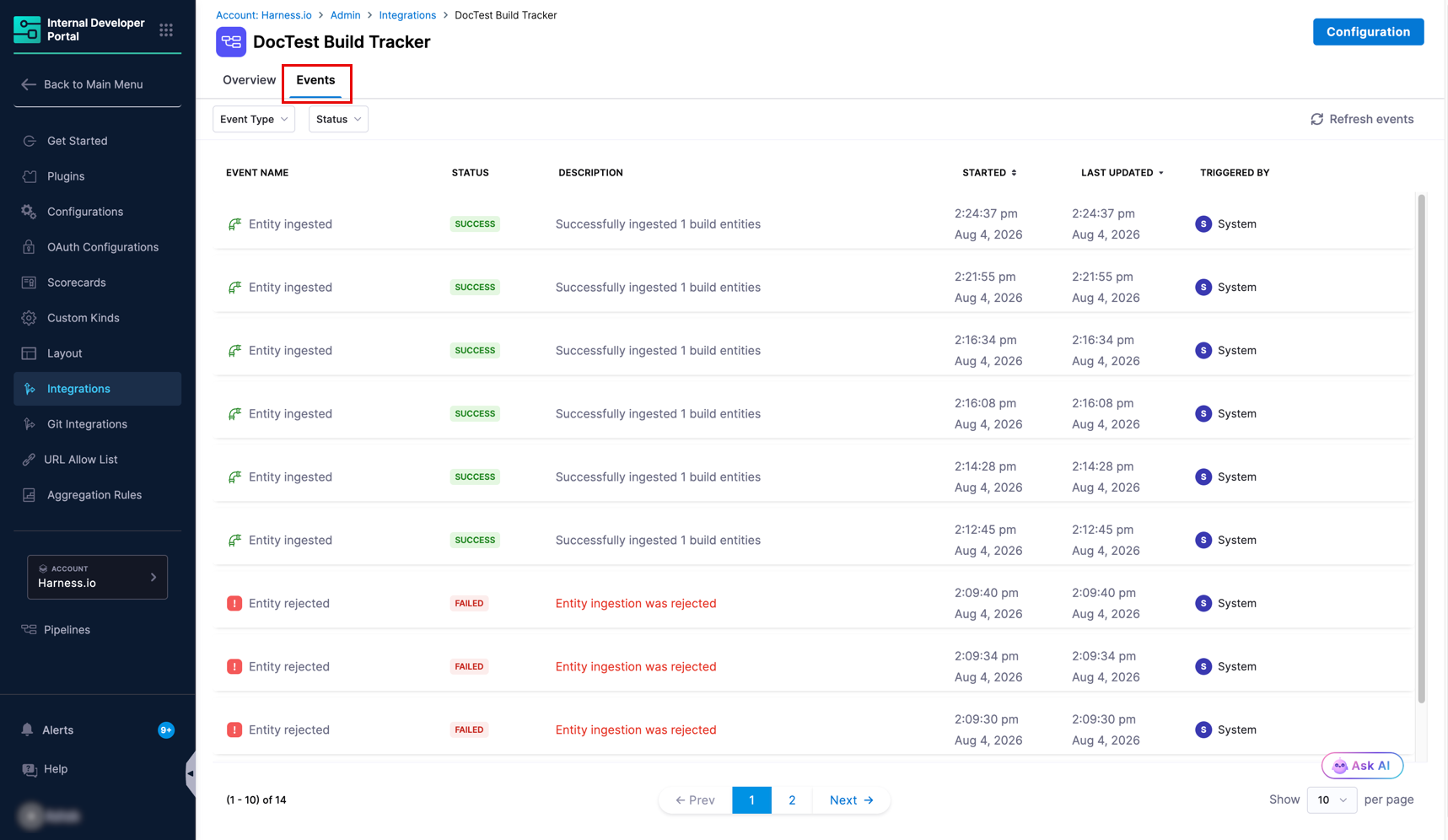Screen dimensions: 1448x840
Task: Sort by the Started column
Action: click(989, 173)
